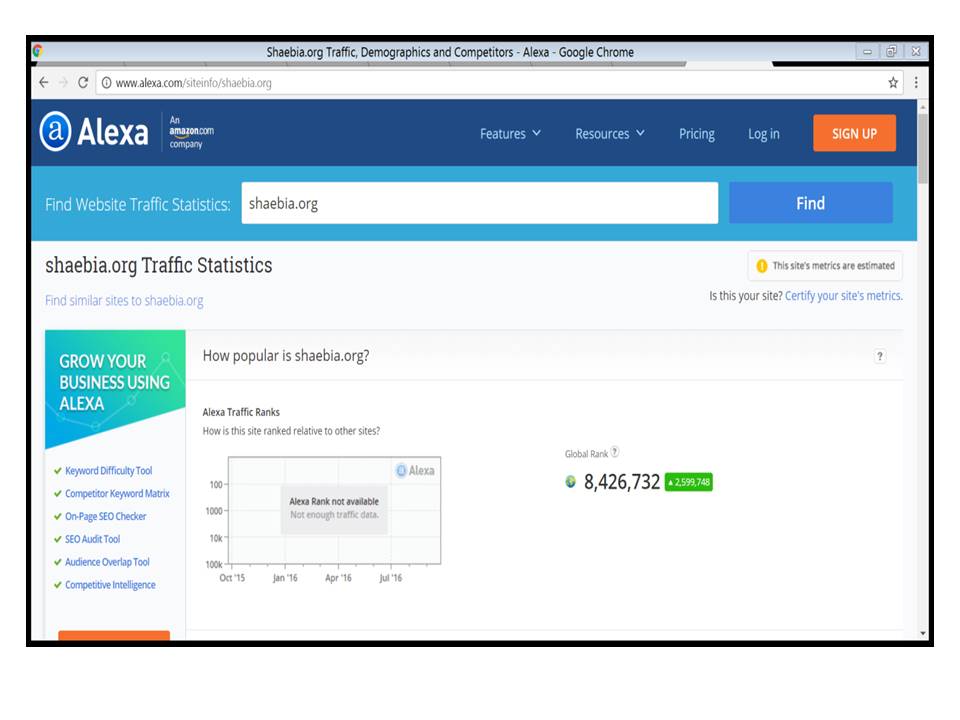
Task: Open Audience Overlap Tool link
Action: click(107, 561)
